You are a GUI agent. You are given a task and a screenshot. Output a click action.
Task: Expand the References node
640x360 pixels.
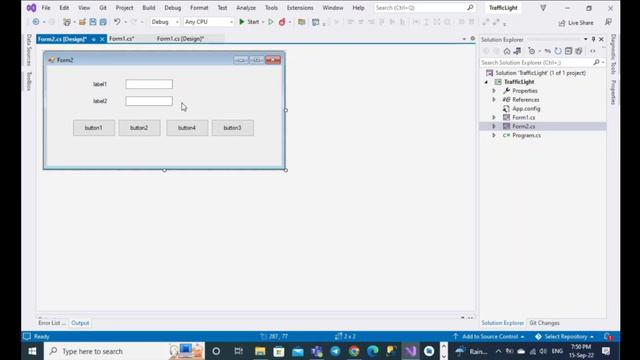(494, 100)
